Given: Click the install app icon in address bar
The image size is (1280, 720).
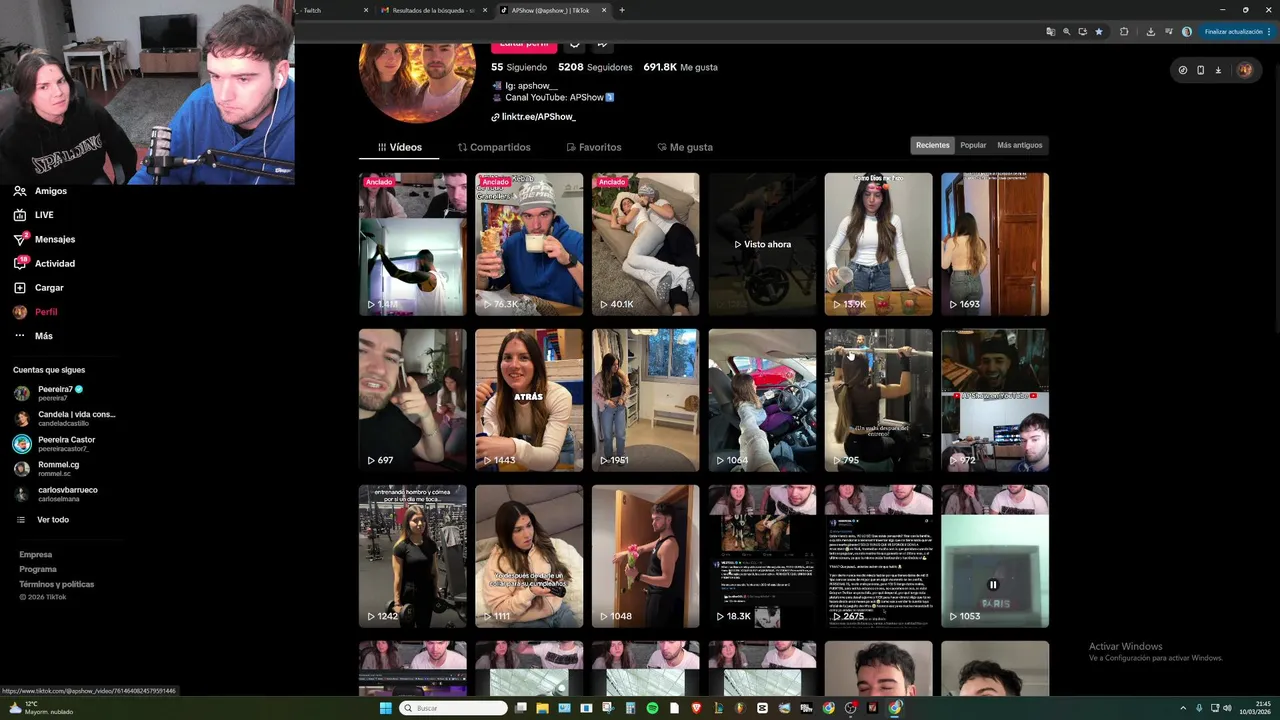Looking at the screenshot, I should (1082, 32).
